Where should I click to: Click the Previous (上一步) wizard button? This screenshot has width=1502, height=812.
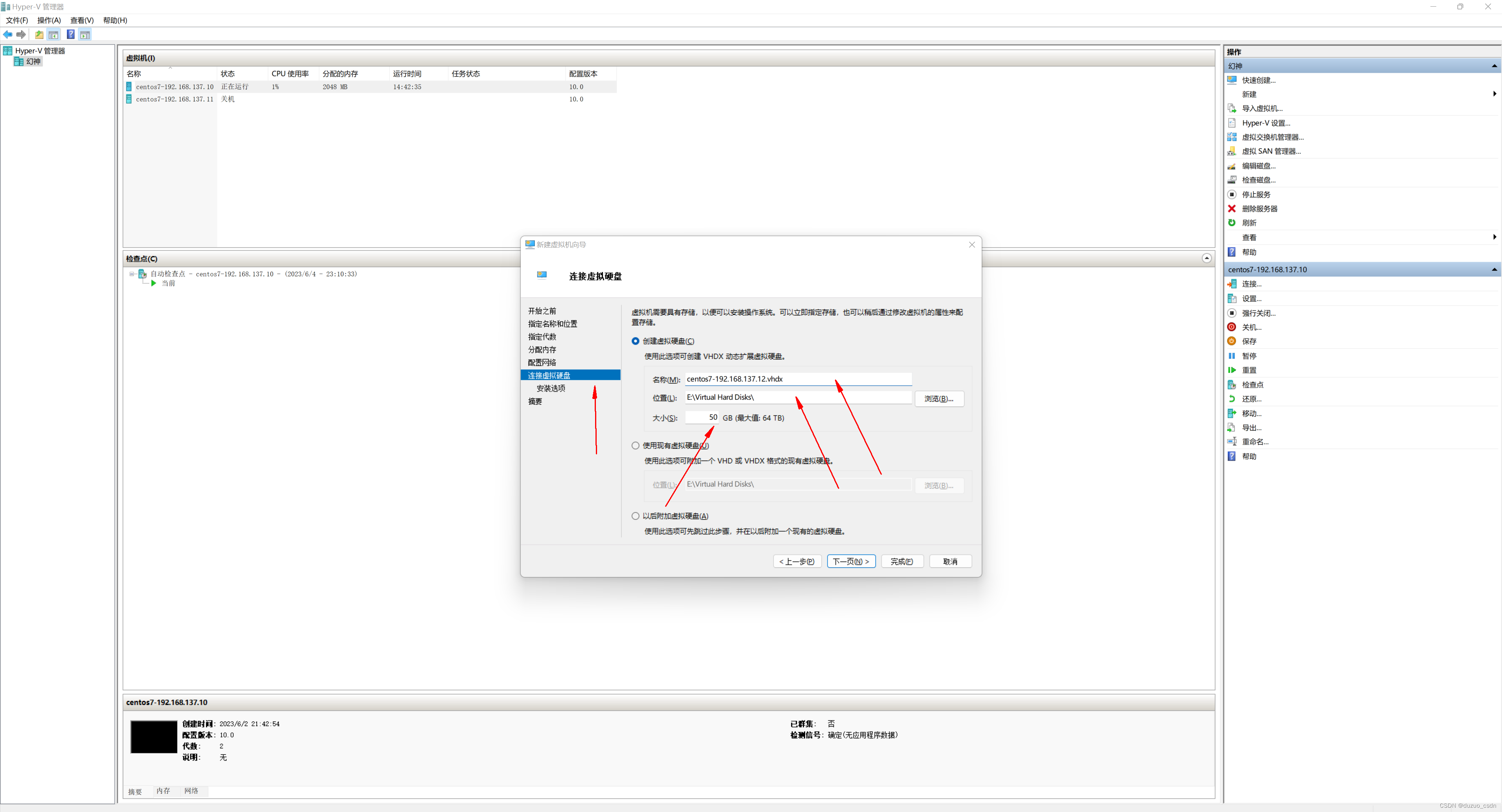pos(797,561)
